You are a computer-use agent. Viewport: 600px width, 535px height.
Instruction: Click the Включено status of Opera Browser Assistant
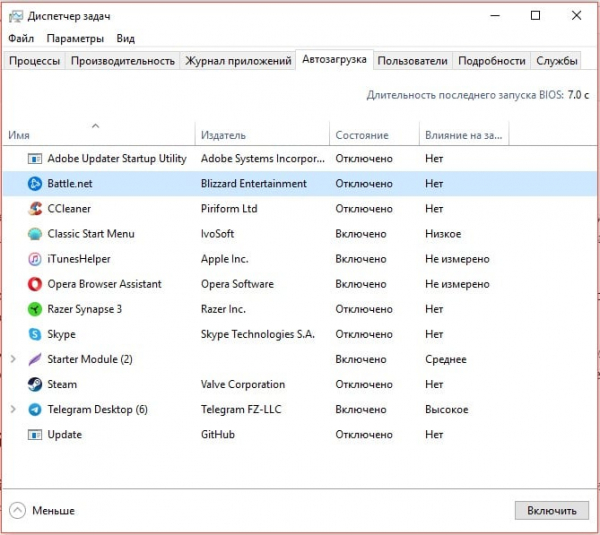click(x=360, y=284)
